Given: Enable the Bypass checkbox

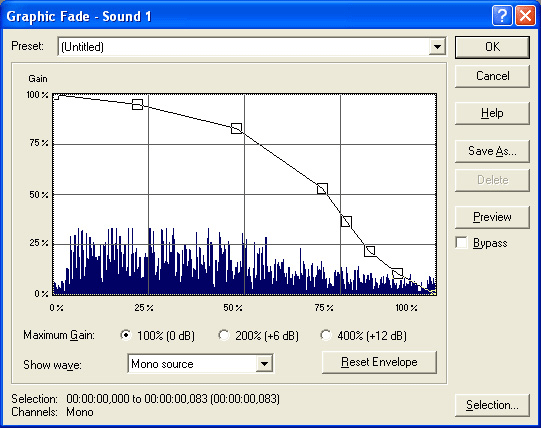Looking at the screenshot, I should [x=462, y=243].
